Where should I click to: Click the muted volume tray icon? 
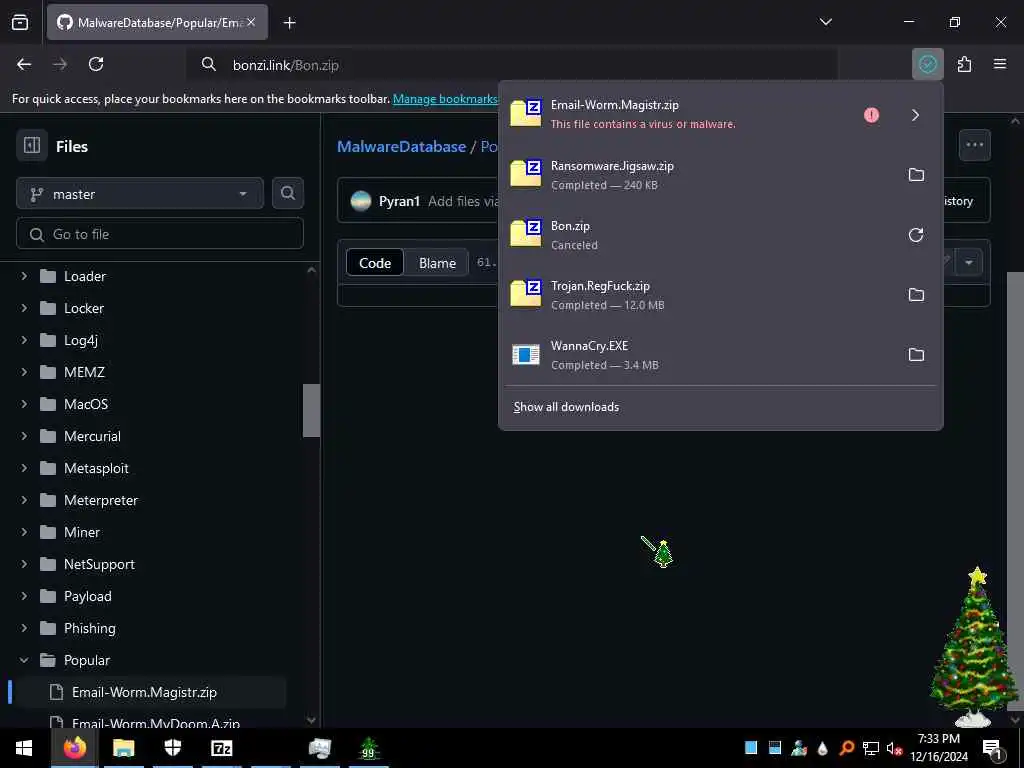893,748
